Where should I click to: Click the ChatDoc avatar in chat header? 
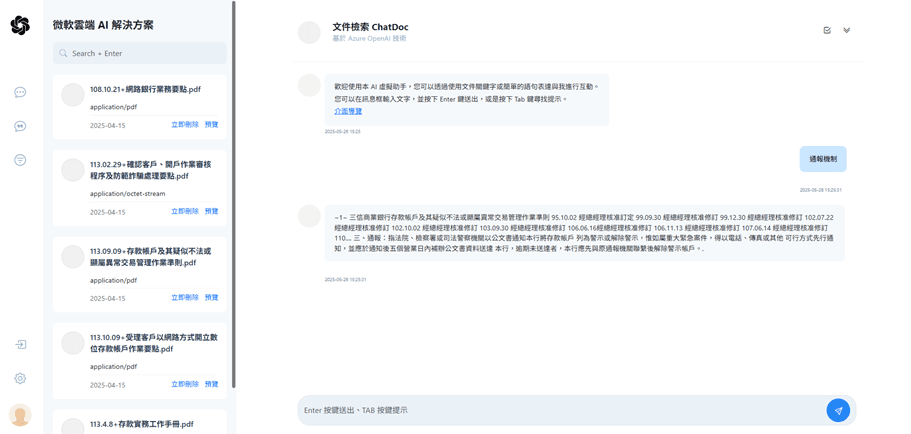pyautogui.click(x=309, y=33)
